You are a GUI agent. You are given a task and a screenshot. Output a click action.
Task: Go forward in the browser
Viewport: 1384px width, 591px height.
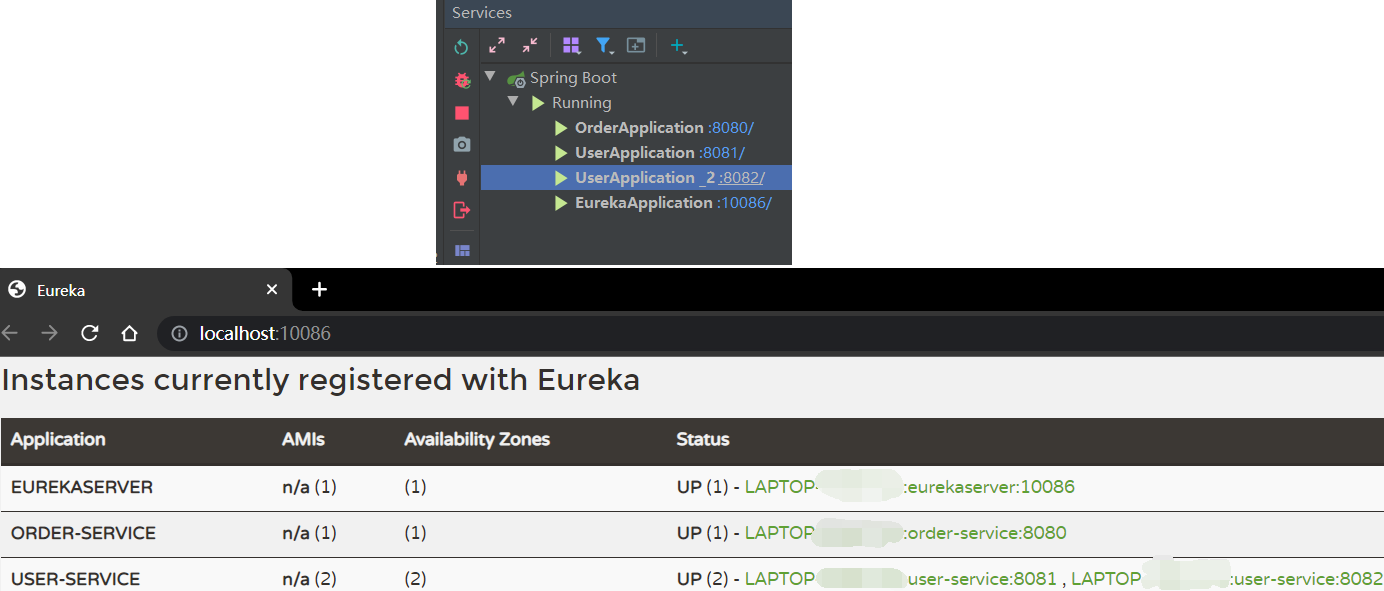pos(49,333)
